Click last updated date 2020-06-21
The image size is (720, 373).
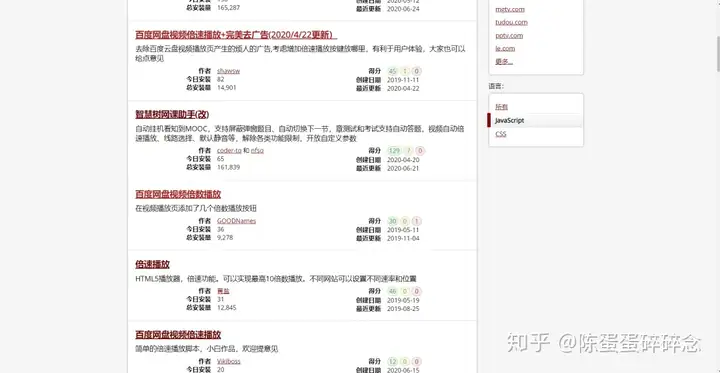pos(403,168)
